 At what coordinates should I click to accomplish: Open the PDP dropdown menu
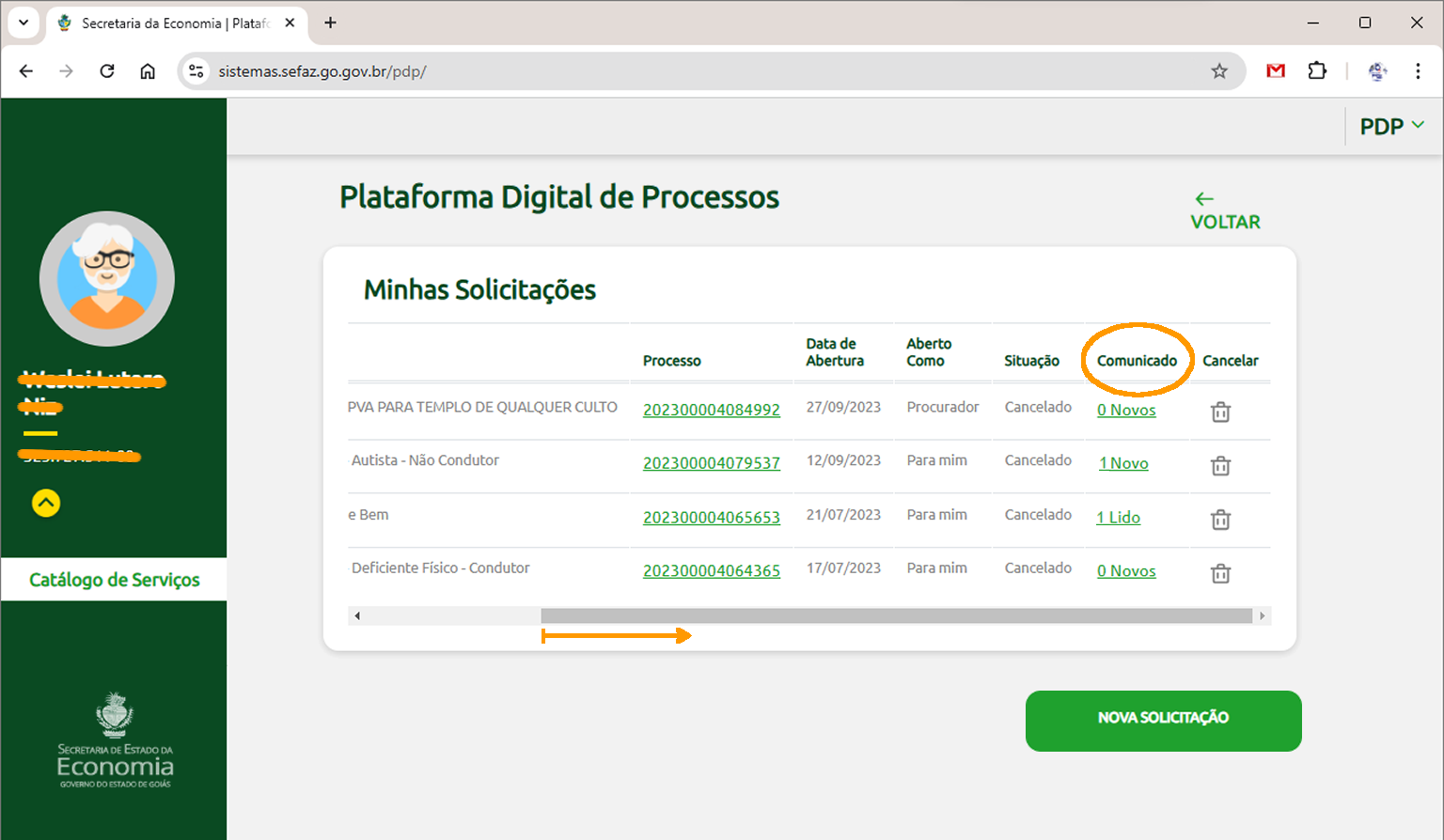[1391, 125]
